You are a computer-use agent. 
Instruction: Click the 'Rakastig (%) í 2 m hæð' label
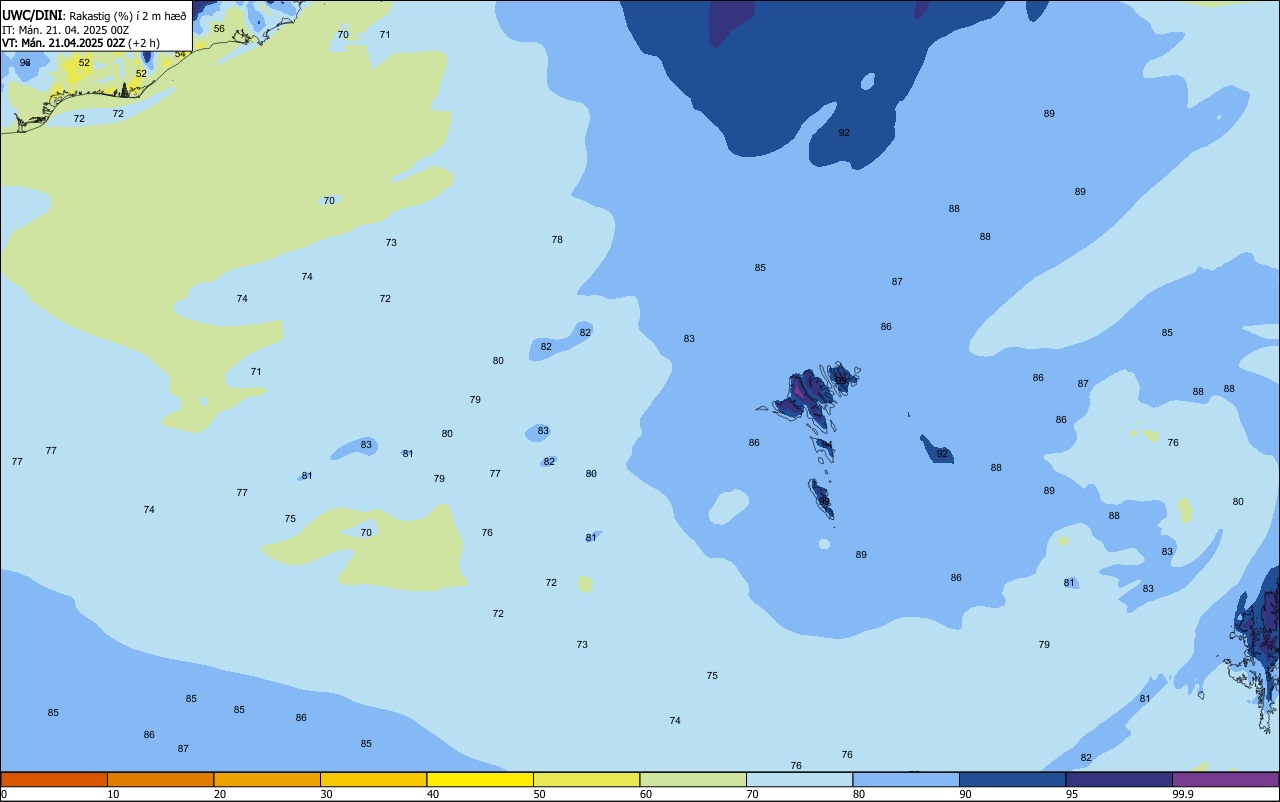128,16
